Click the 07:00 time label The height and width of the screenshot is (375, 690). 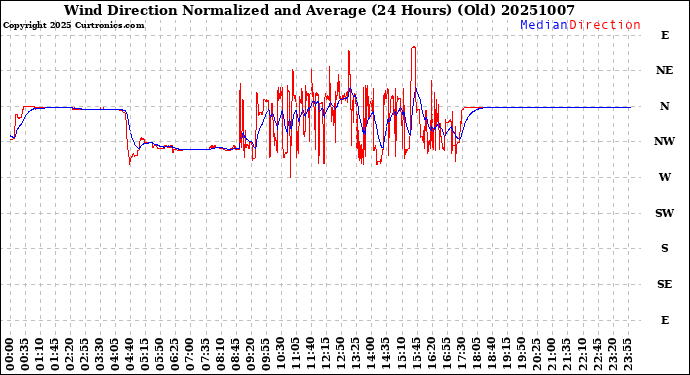tap(190, 354)
